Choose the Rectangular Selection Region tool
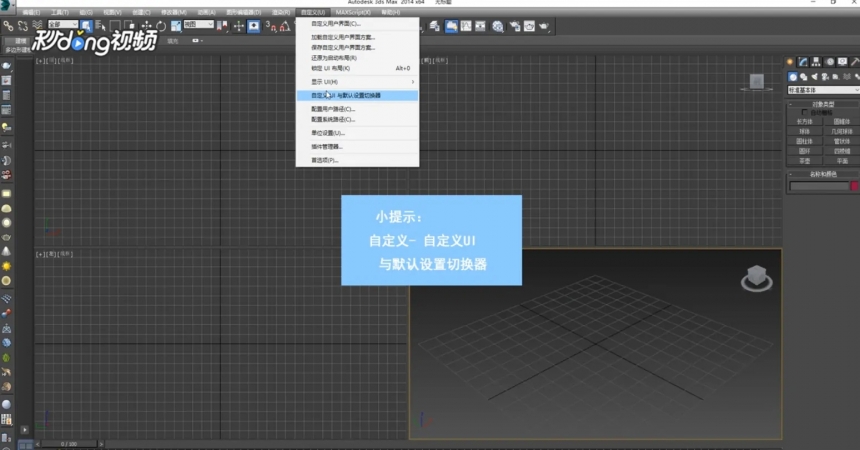The width and height of the screenshot is (860, 450). click(x=115, y=26)
